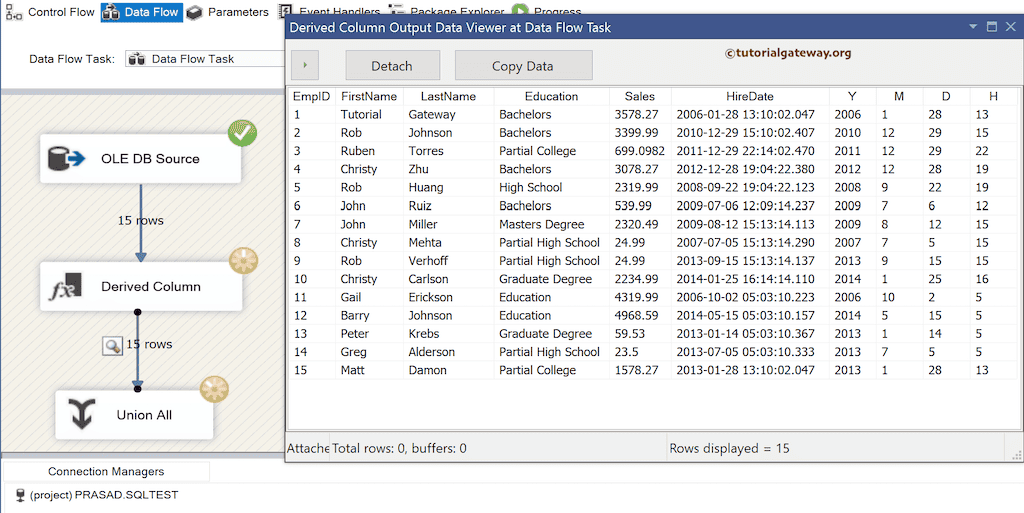Select the cell containing Gateway
Viewport: 1024px width, 513px height.
[x=449, y=114]
